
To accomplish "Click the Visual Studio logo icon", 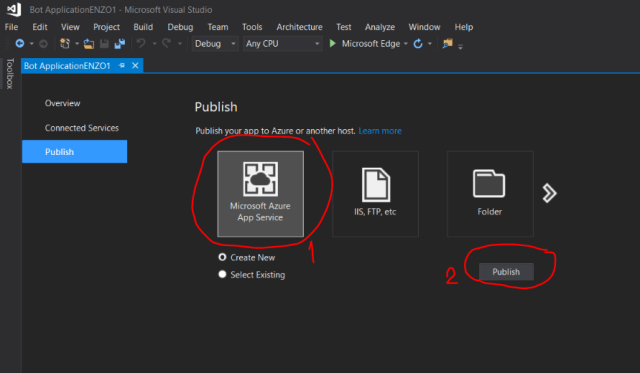I will tap(14, 9).
